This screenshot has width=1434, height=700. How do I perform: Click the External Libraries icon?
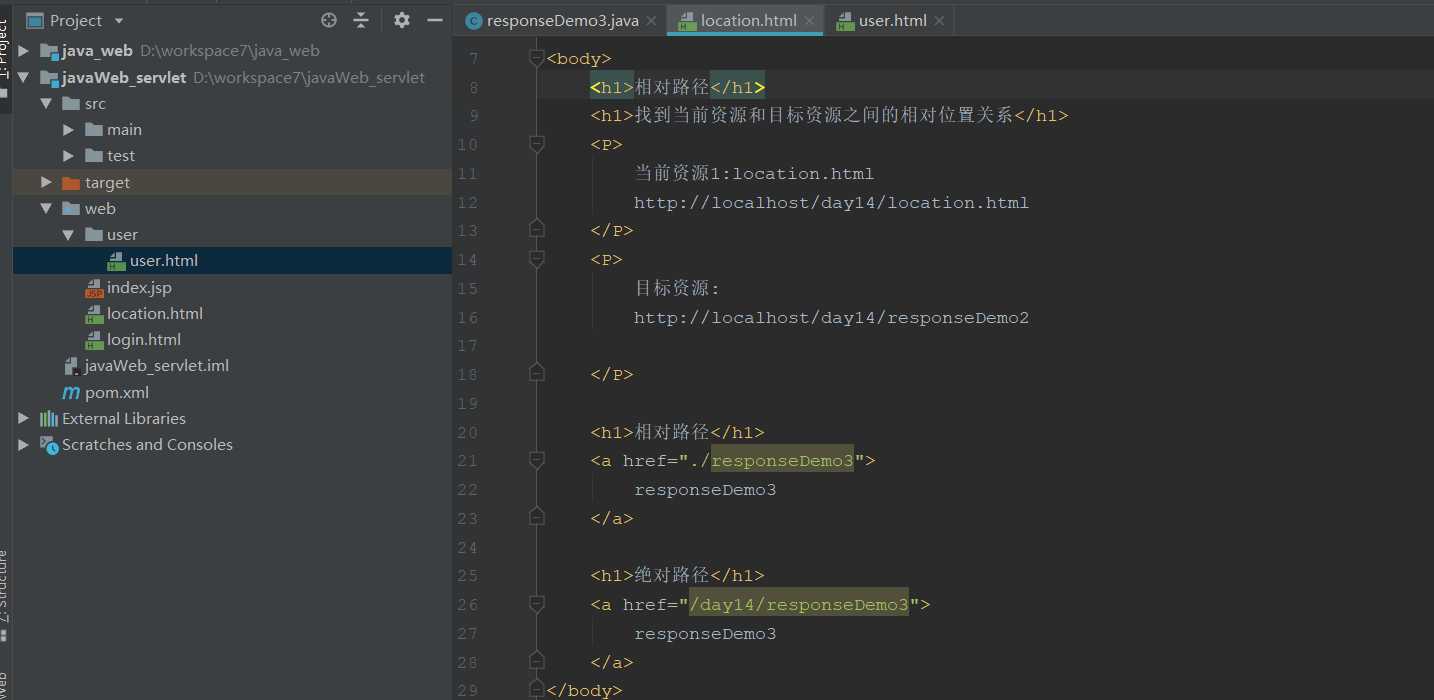[48, 418]
